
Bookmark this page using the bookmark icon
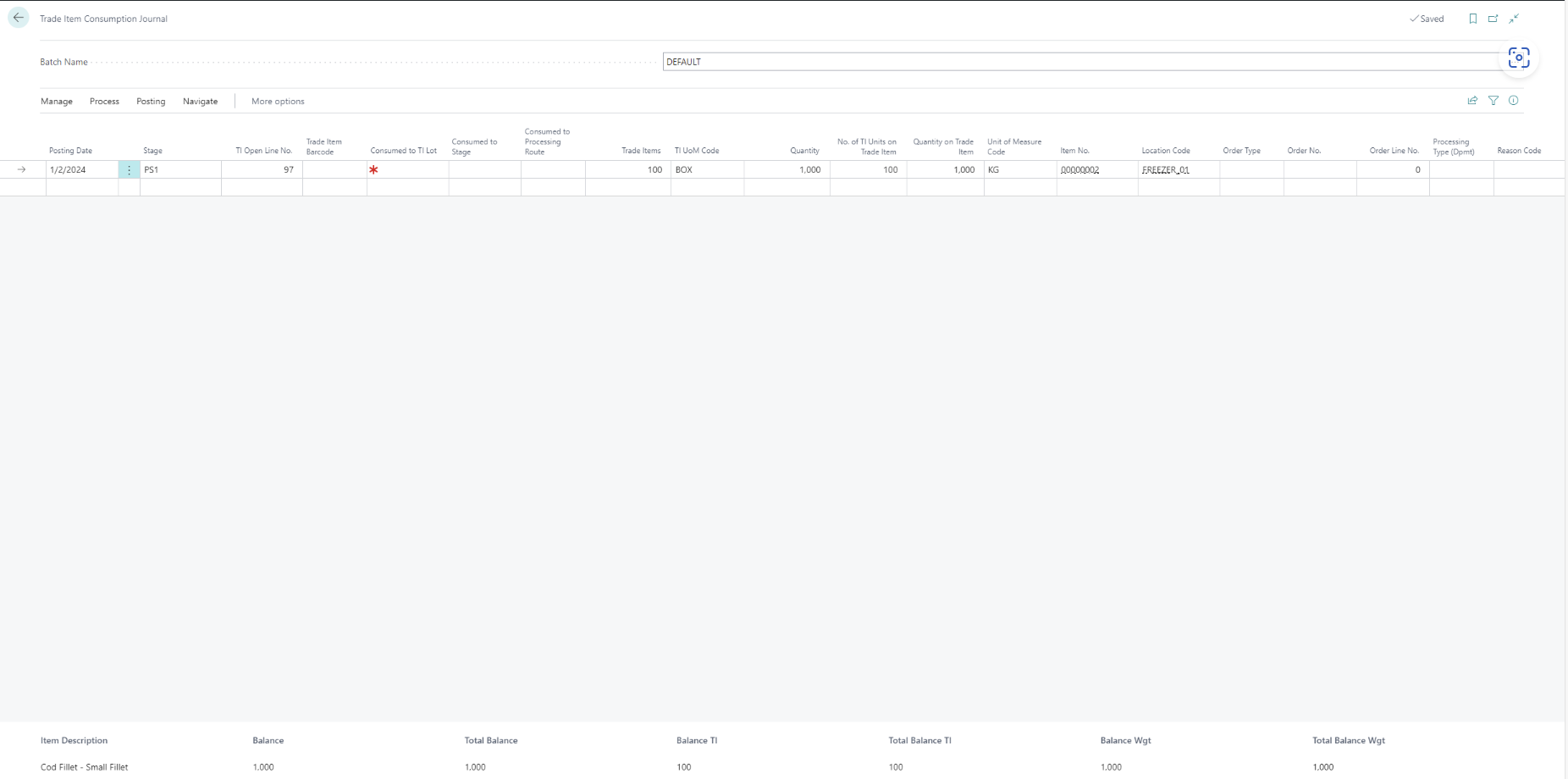point(1473,19)
